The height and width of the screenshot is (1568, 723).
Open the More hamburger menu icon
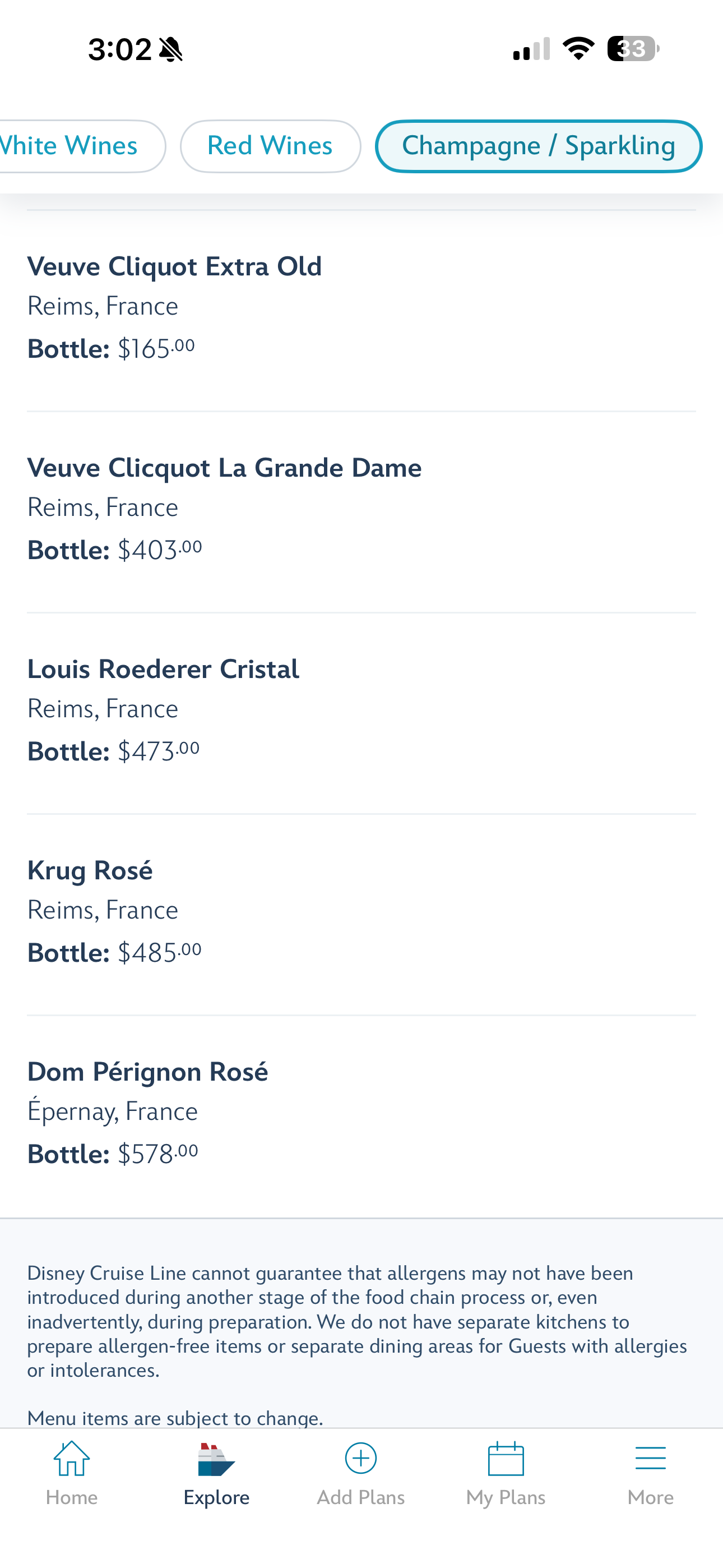[x=650, y=1459]
